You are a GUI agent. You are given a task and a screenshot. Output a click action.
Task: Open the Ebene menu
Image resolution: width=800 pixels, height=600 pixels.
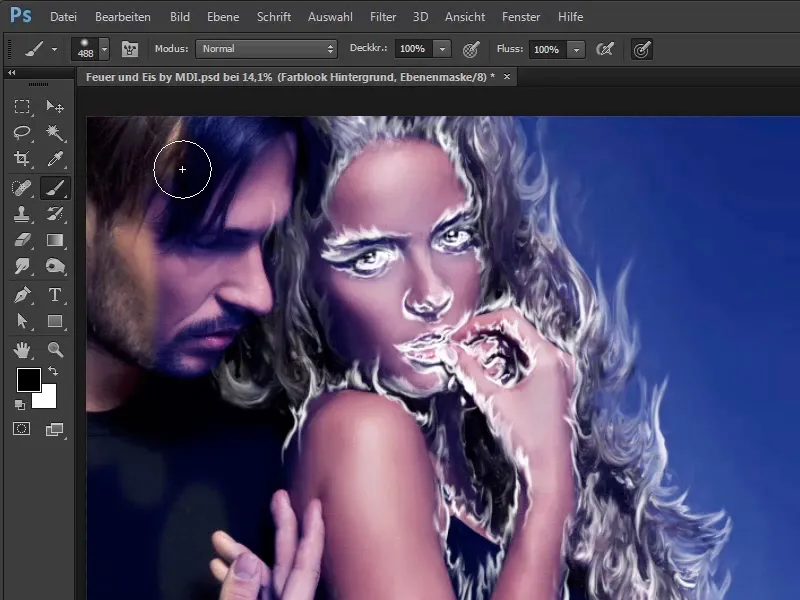(223, 17)
